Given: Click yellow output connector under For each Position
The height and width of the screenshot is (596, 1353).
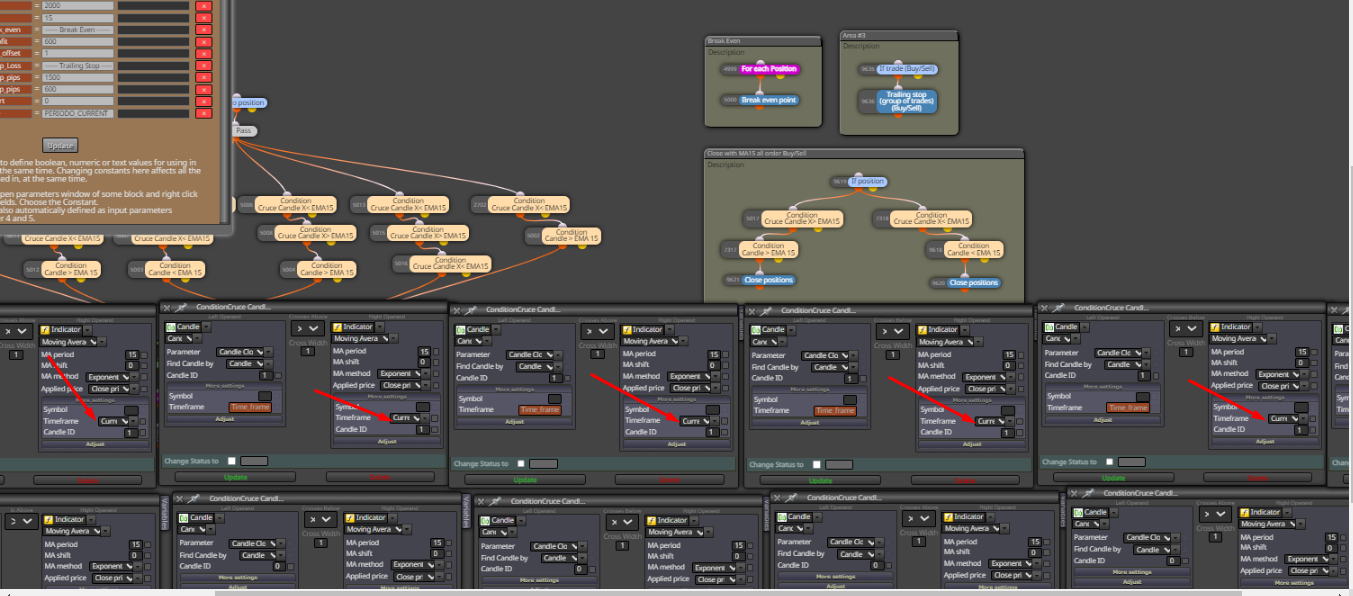Looking at the screenshot, I should point(778,77).
